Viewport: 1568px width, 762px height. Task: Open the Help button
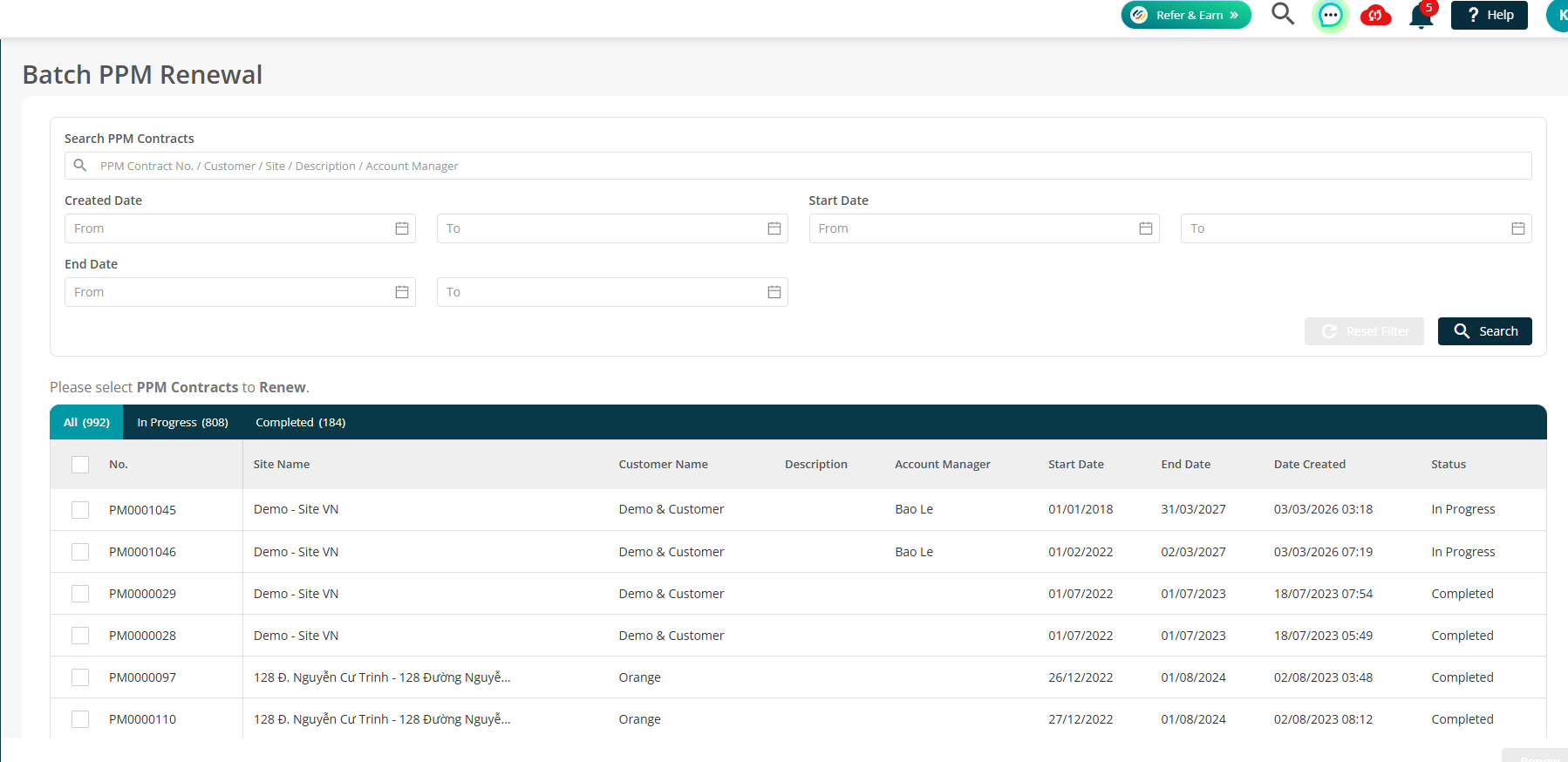[1489, 15]
